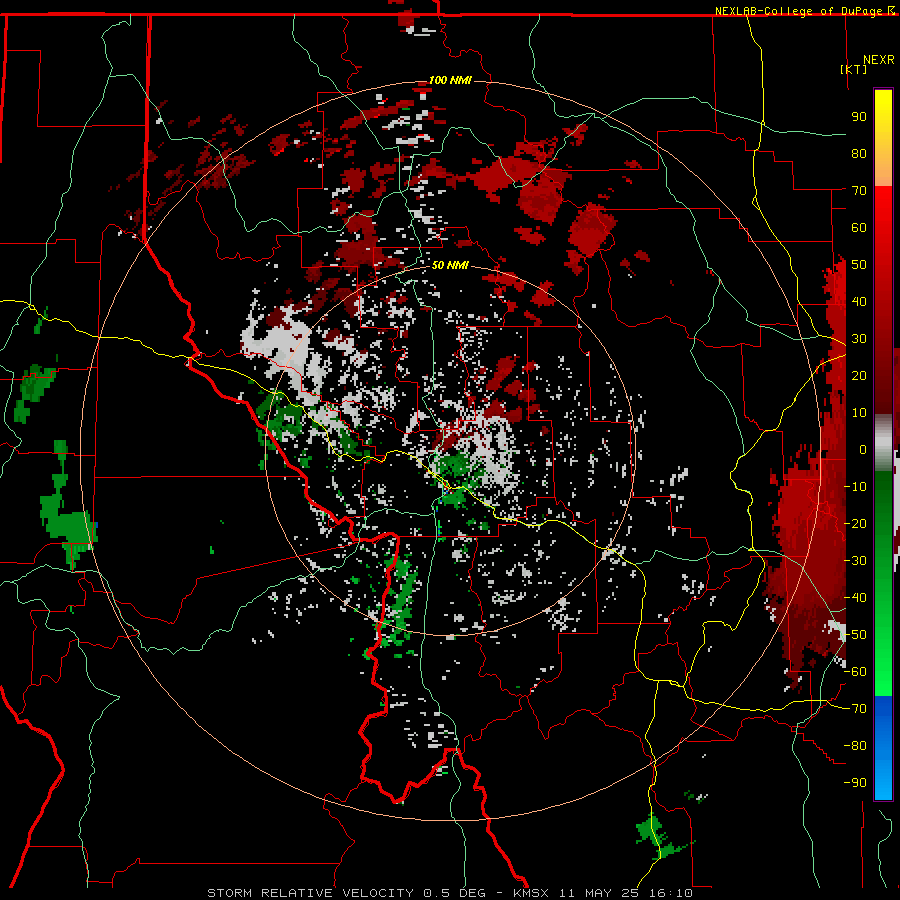Click the 50 NMI range ring label
Image resolution: width=900 pixels, height=900 pixels.
[x=450, y=265]
